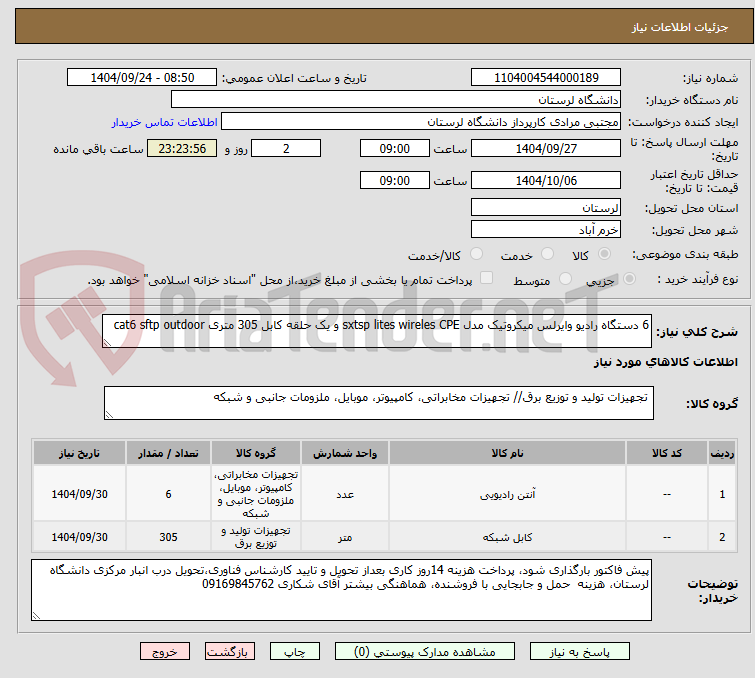
Task: Select the خدمت radio button
Action: [547, 254]
